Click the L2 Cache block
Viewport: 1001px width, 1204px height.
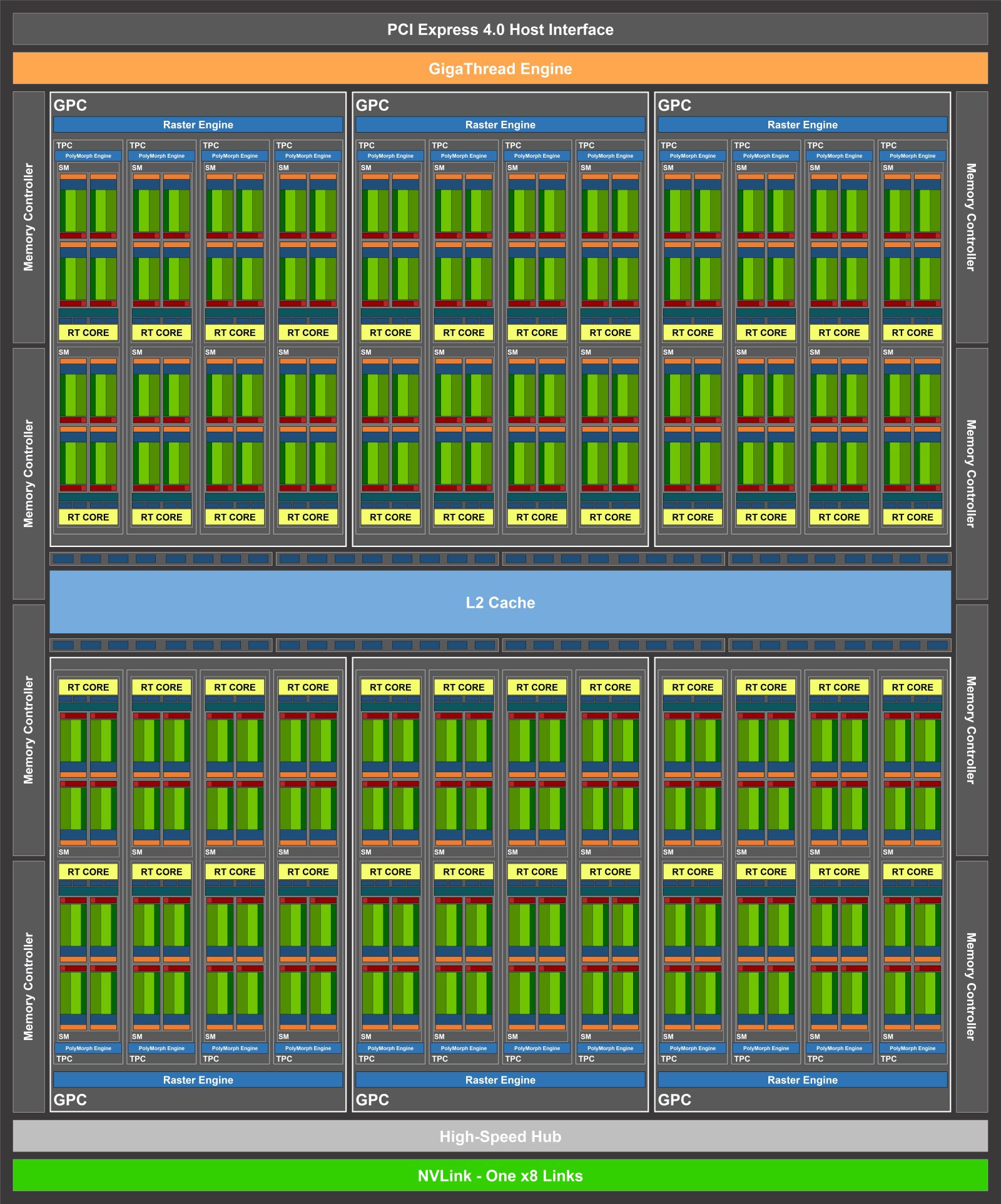click(500, 602)
